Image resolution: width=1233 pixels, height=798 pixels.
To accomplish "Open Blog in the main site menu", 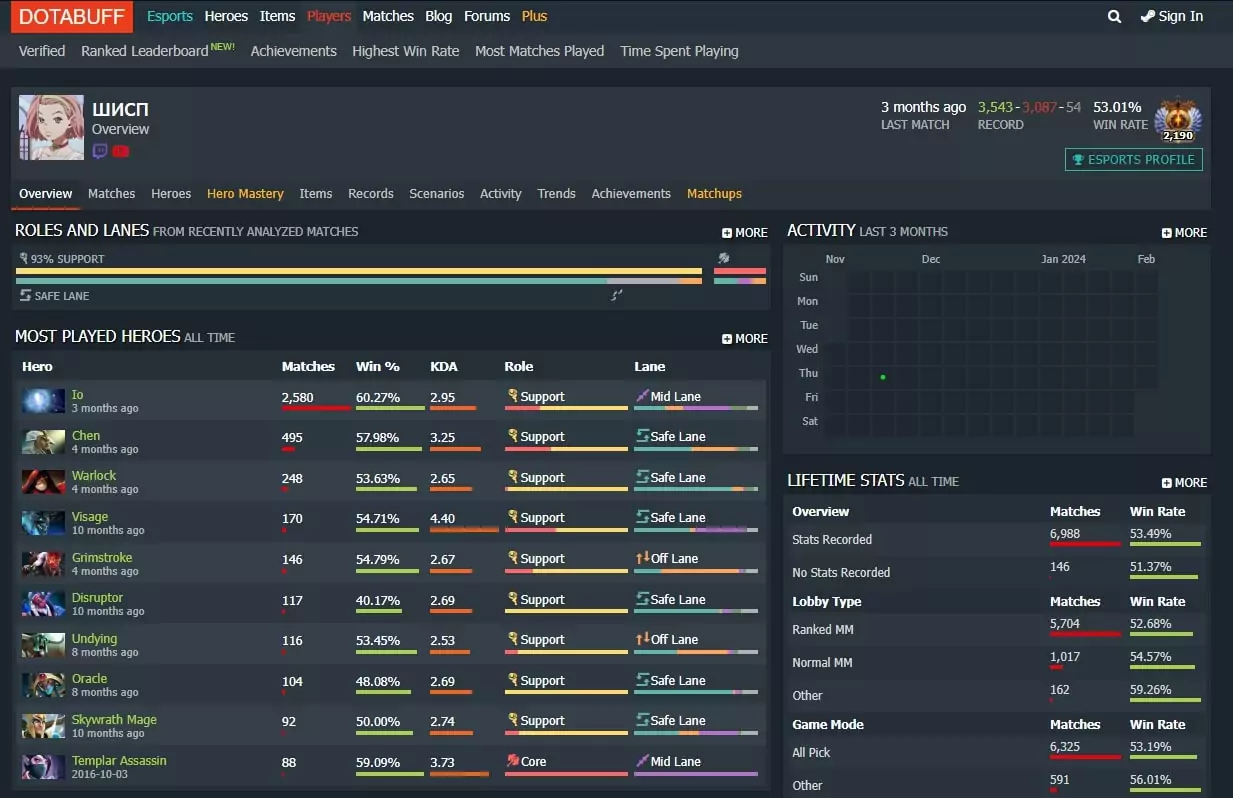I will coord(438,16).
